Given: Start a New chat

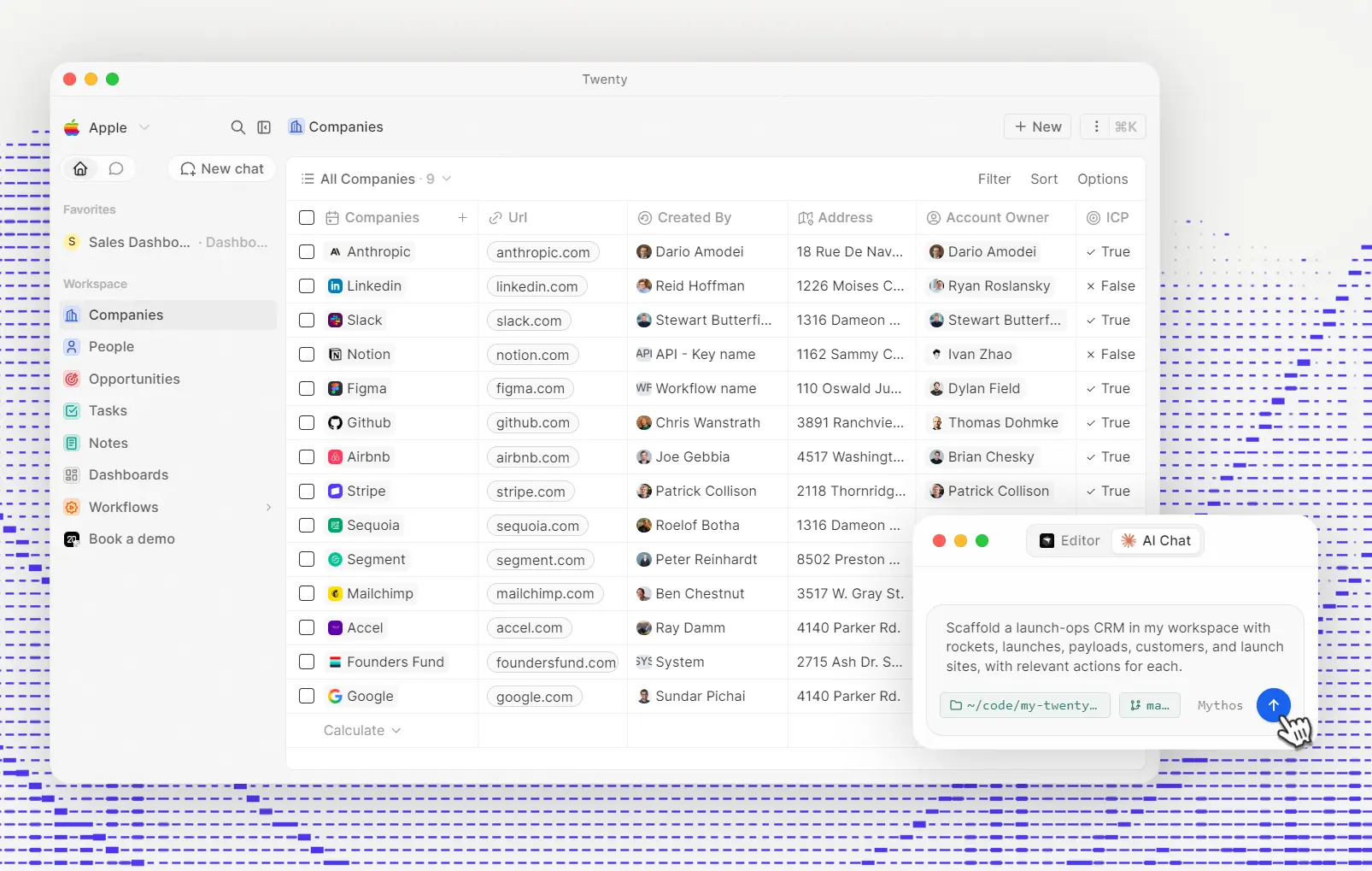Looking at the screenshot, I should (222, 169).
